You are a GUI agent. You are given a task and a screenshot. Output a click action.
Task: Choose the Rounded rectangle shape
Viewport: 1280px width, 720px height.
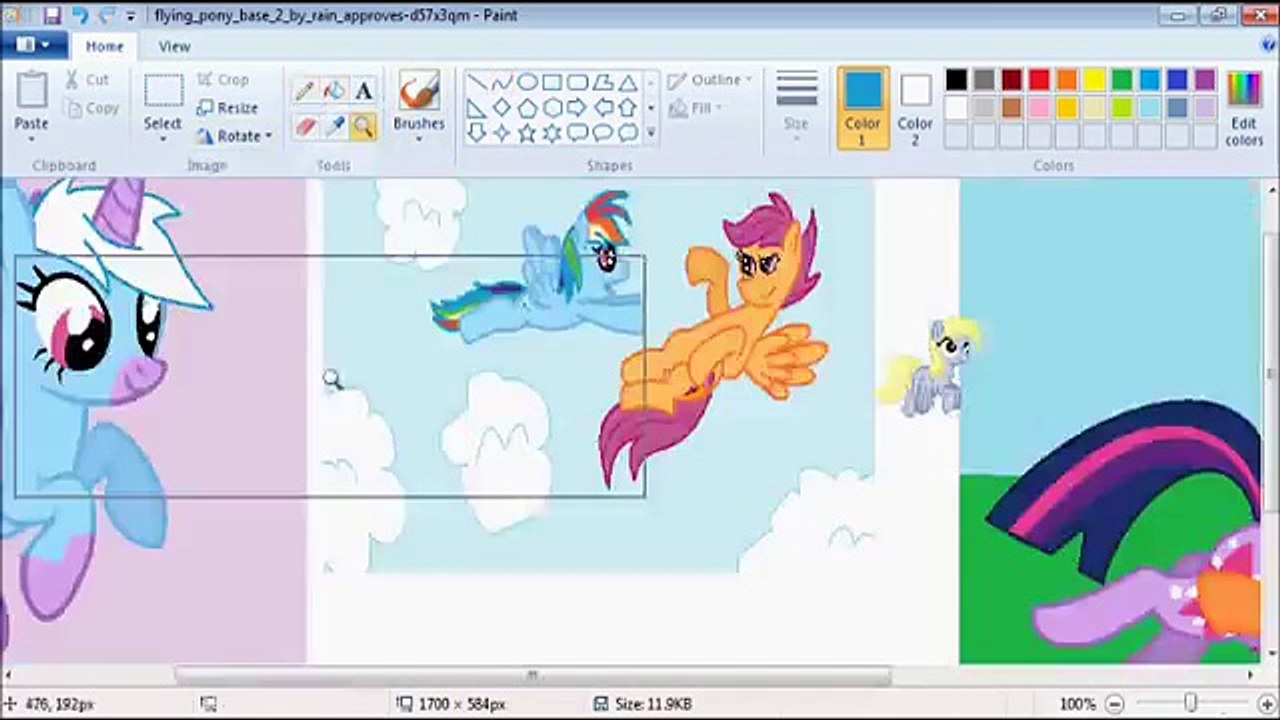[x=577, y=83]
